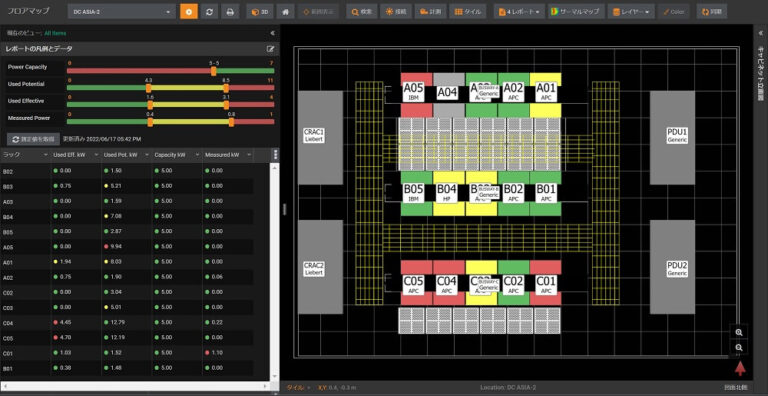Toggle the タイル tiles button in toolbar

(467, 11)
